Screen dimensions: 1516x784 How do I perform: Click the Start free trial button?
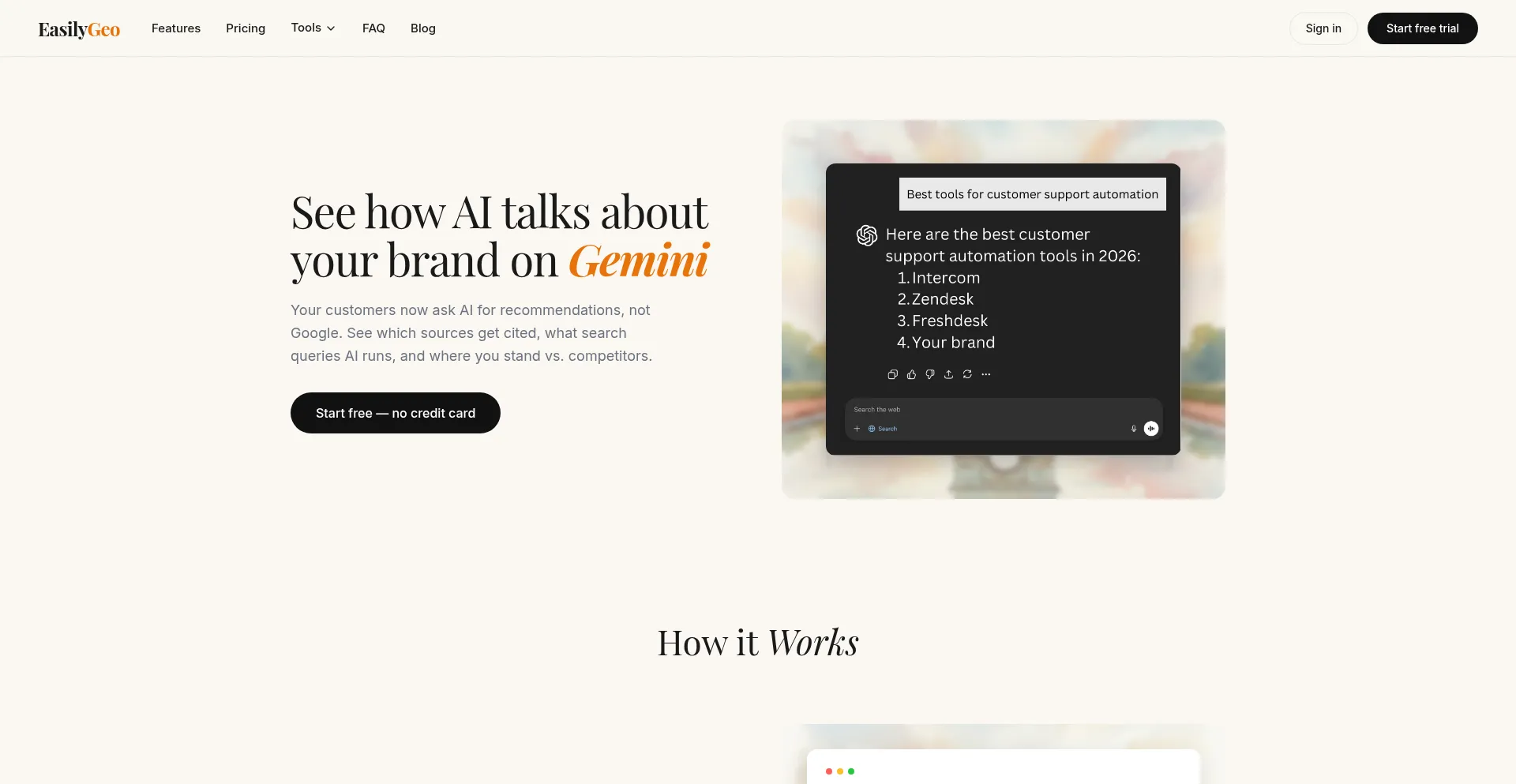click(x=1423, y=28)
